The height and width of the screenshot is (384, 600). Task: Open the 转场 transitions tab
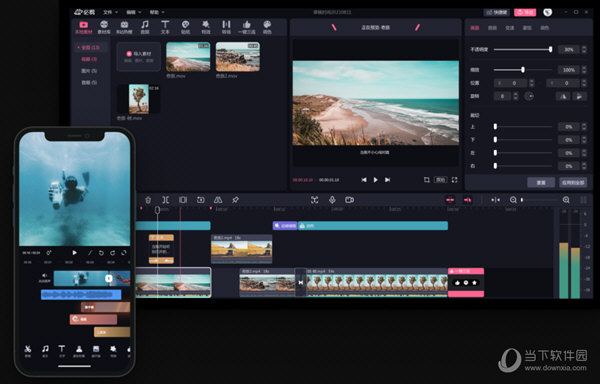point(226,28)
